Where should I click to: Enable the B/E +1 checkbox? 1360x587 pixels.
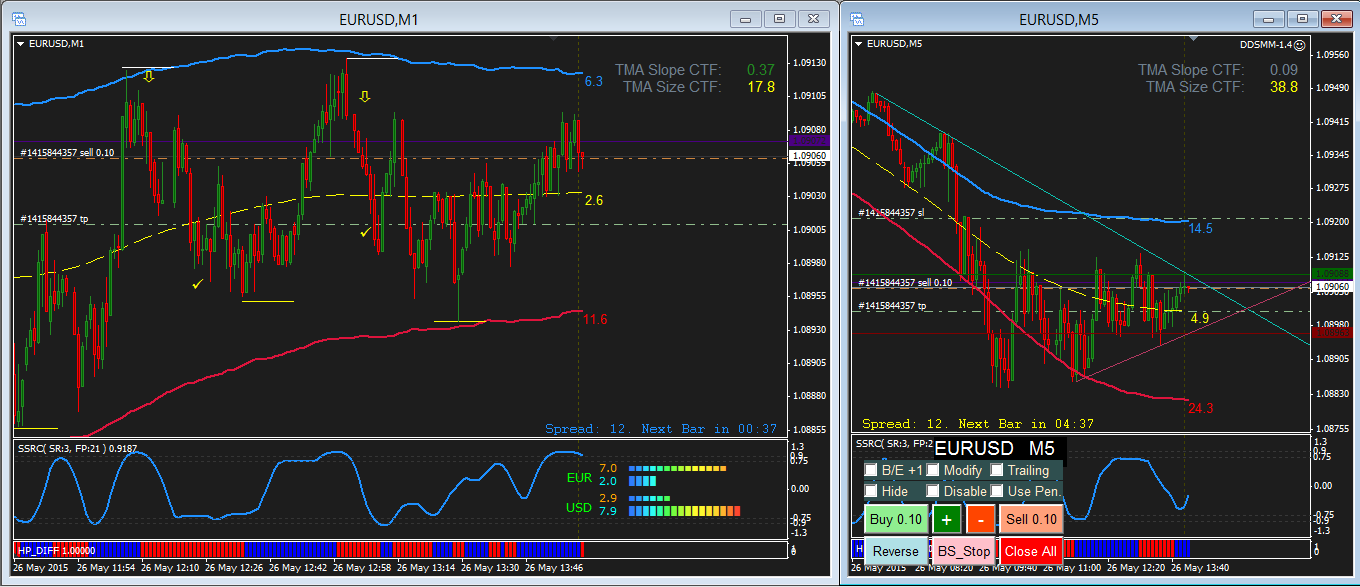click(871, 470)
